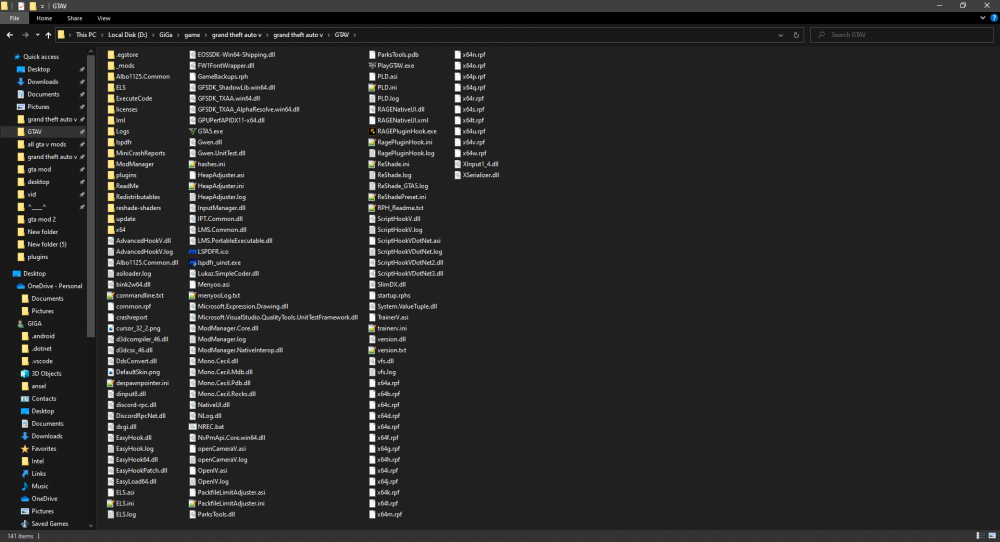Screen dimensions: 1000x542
Task: Open the Share ribbon tab
Action: coord(75,18)
